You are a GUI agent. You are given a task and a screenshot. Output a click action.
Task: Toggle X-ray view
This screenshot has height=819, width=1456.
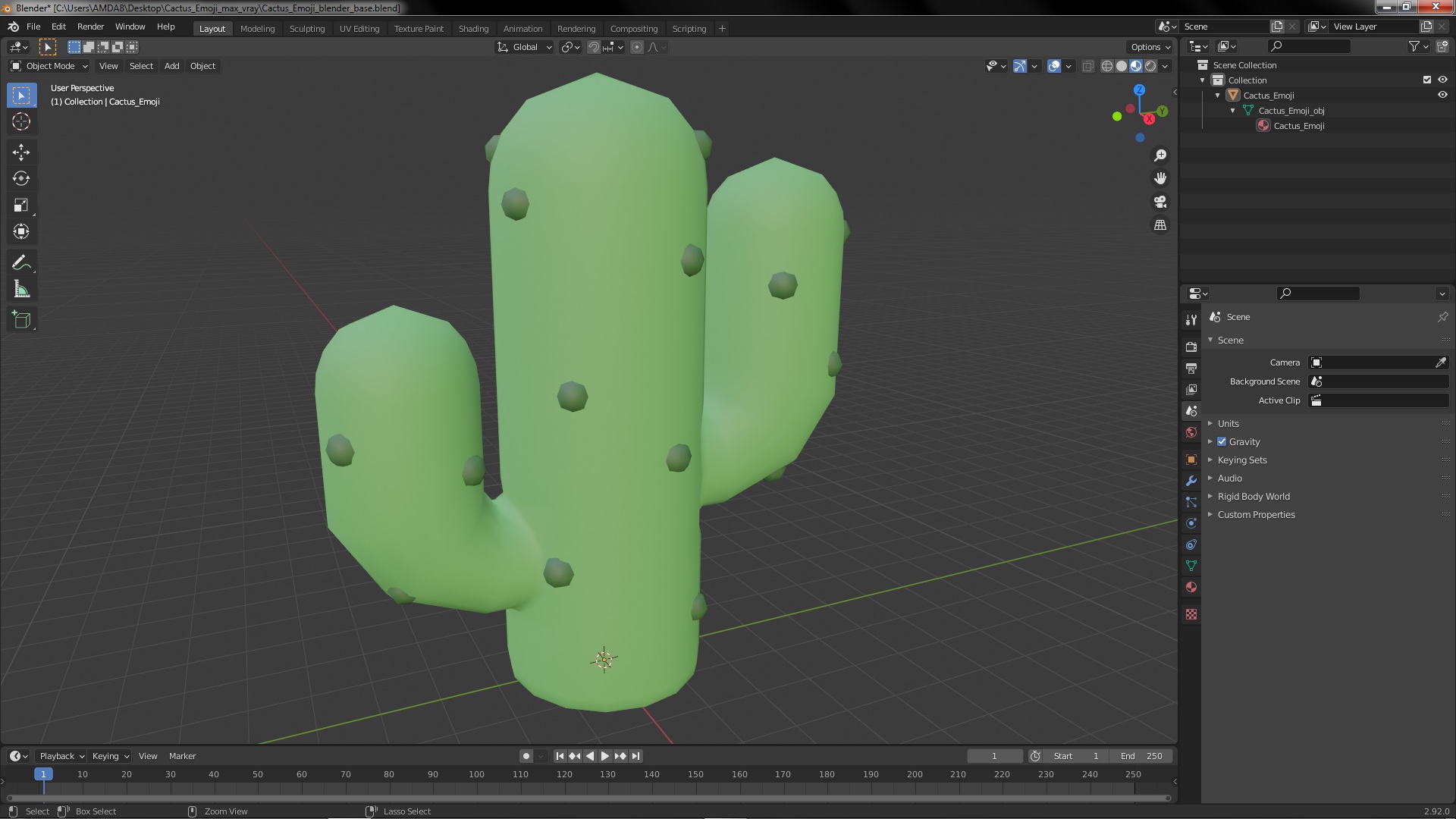1088,66
